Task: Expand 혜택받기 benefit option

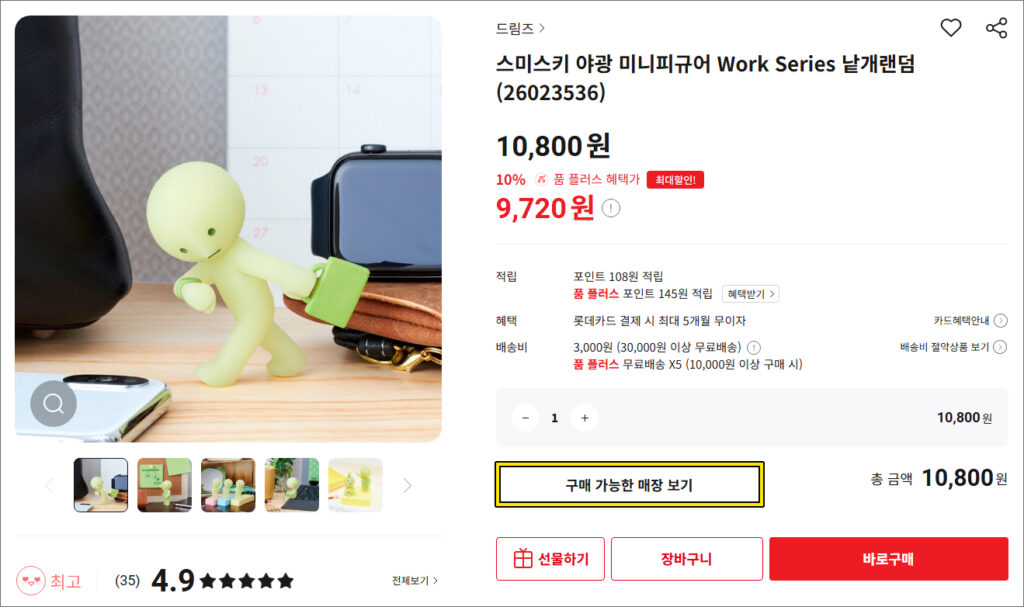Action: tap(750, 294)
